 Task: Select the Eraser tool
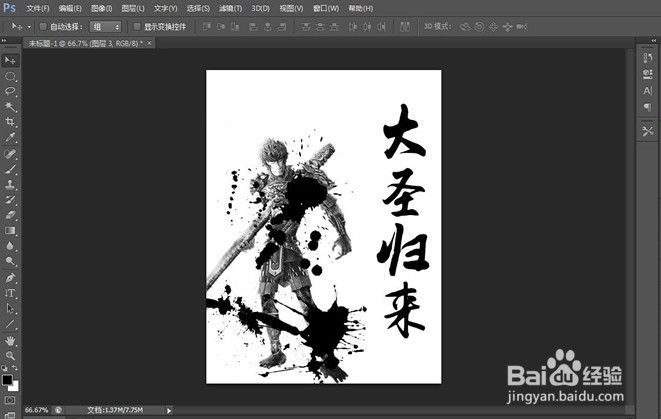(10, 215)
